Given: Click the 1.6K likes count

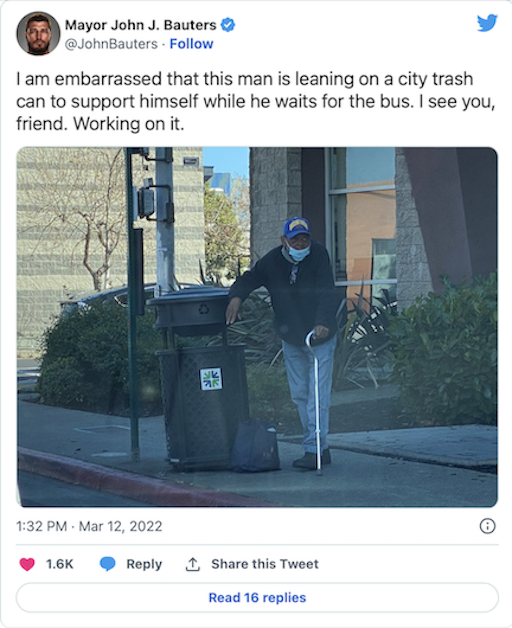Looking at the screenshot, I should 60,564.
